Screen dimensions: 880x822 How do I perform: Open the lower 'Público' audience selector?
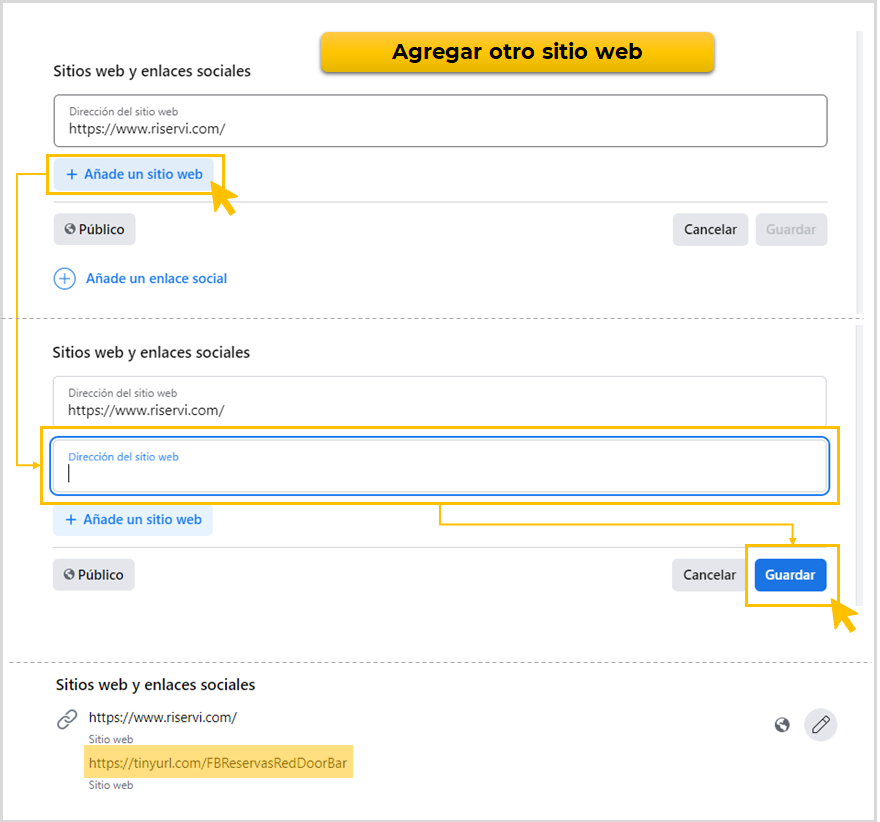point(93,575)
